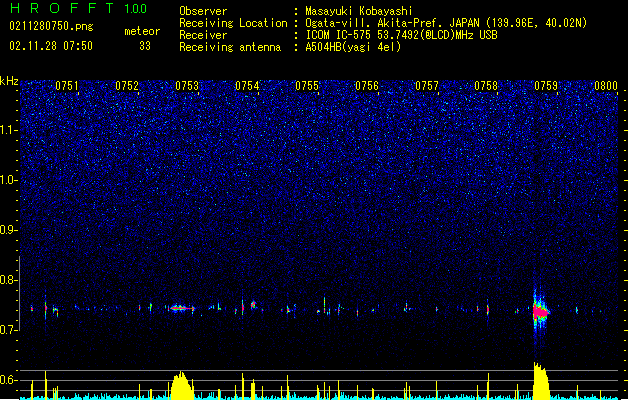
Task: Select the observer name Masayuki Kobayashi
Action: 359,11
